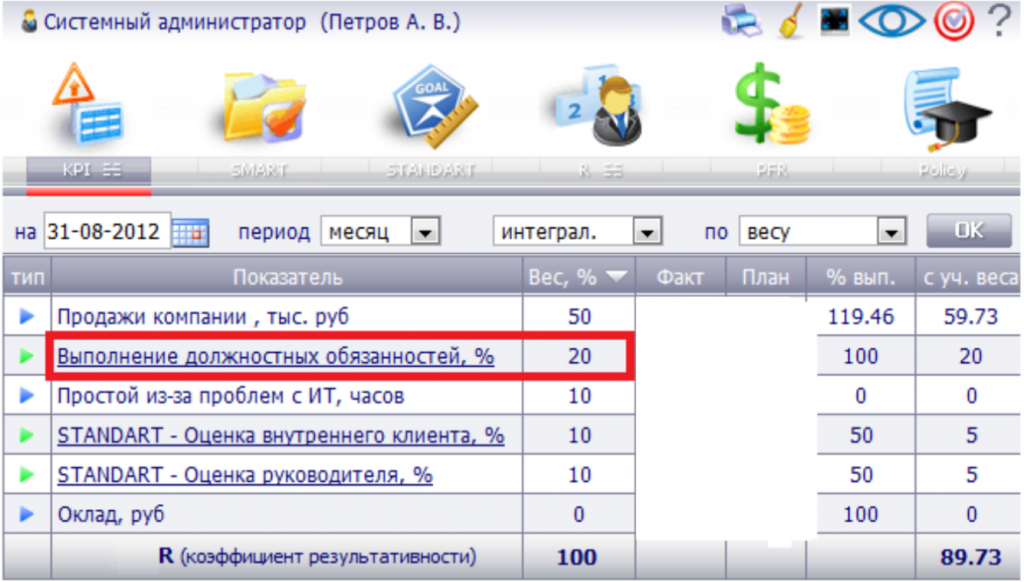Click the Системный администратор (Петров А. В.) title
Screen dimensions: 1024x582
(252, 22)
